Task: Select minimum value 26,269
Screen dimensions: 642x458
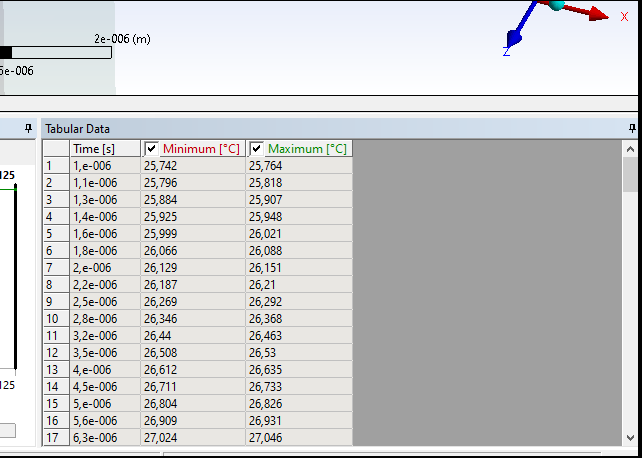Action: [x=193, y=302]
